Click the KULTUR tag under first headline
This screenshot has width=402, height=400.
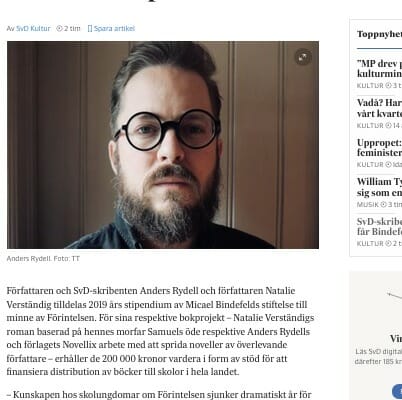370,86
